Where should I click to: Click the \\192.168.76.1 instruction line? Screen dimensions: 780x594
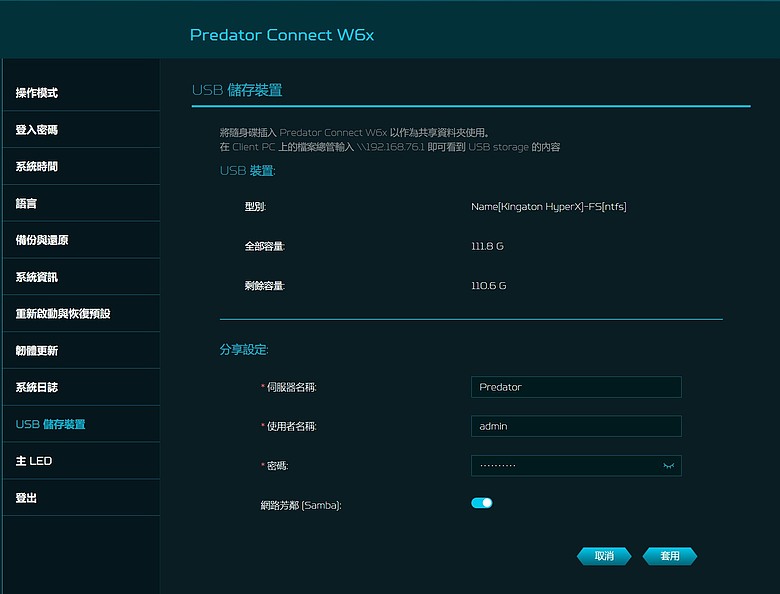tap(390, 147)
